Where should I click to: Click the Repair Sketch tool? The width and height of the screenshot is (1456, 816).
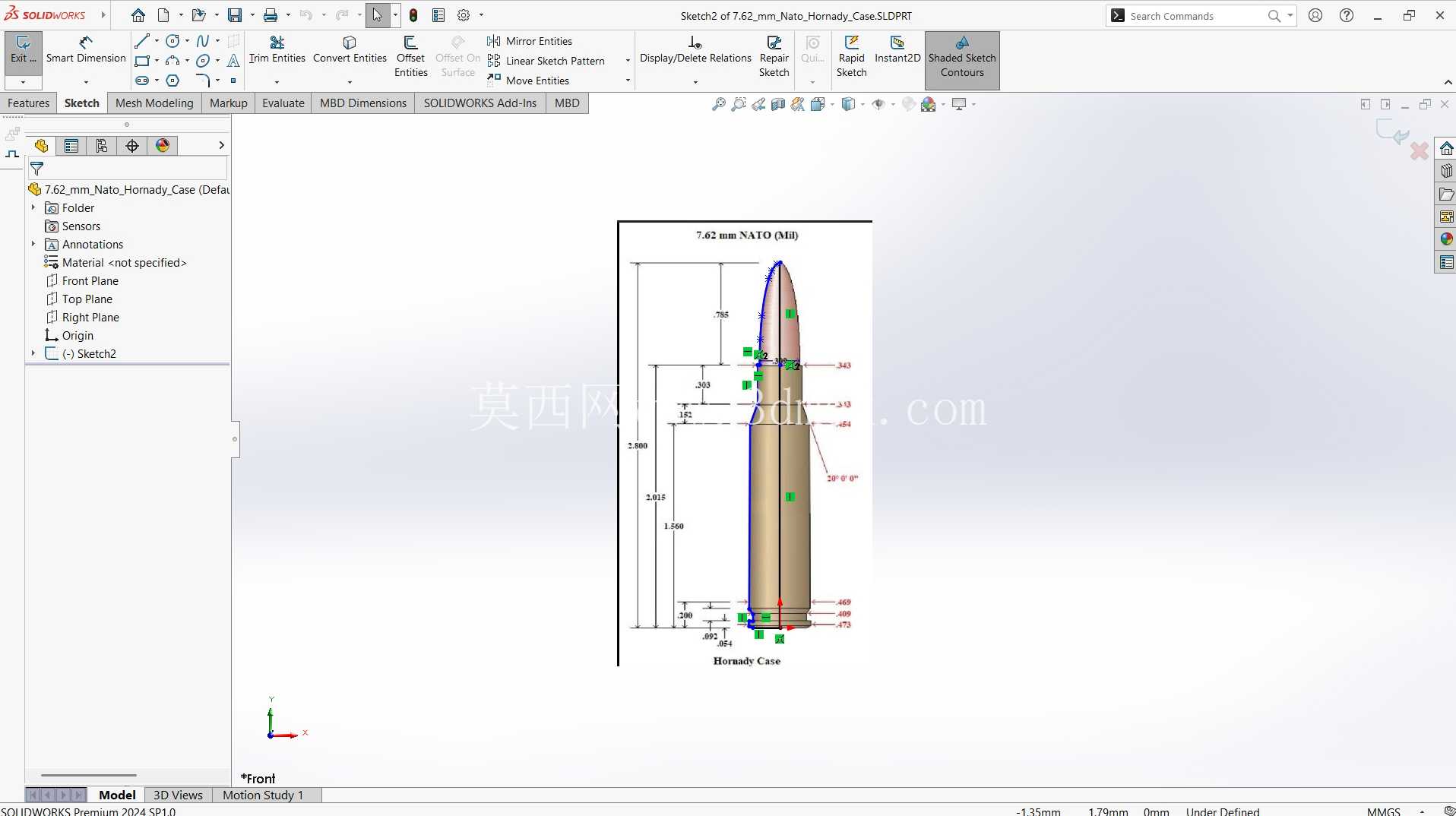point(774,57)
